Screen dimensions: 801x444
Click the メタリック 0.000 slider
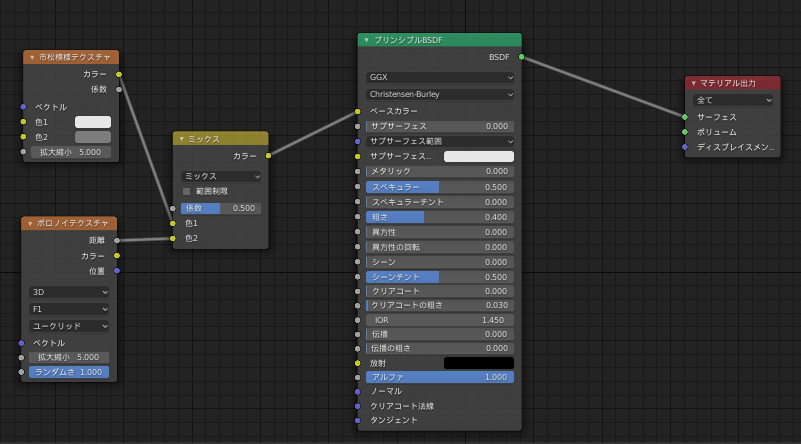(440, 171)
